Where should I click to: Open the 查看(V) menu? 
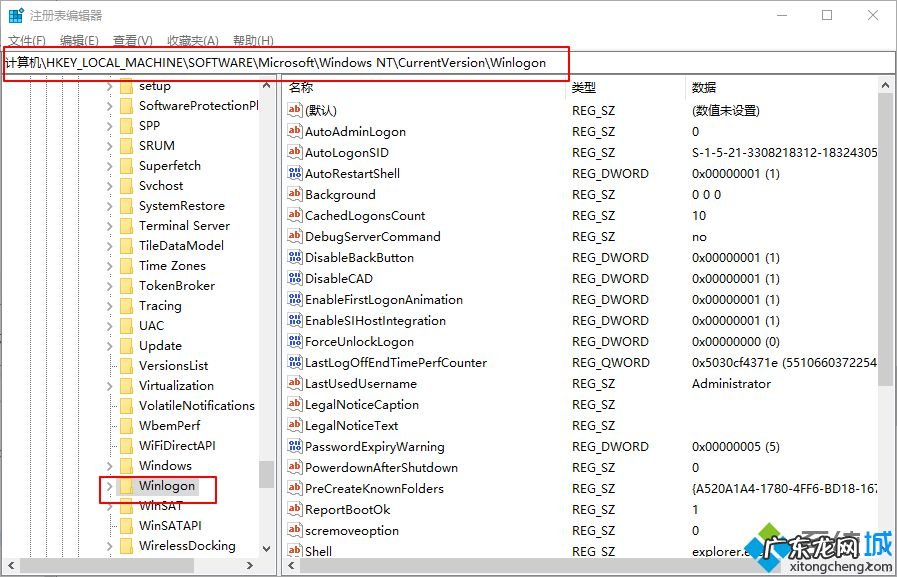coord(131,40)
